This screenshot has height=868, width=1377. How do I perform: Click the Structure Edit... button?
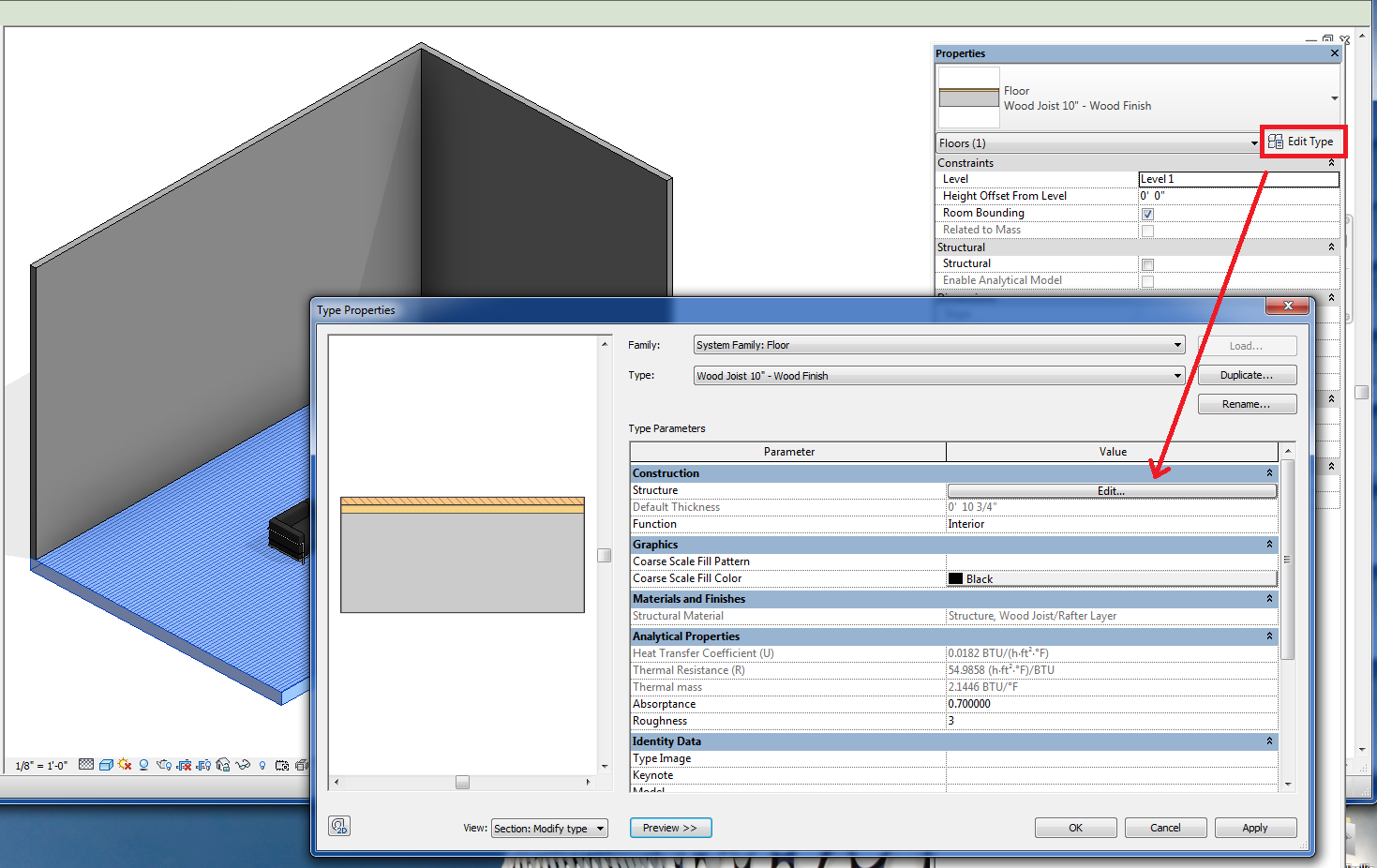1111,490
